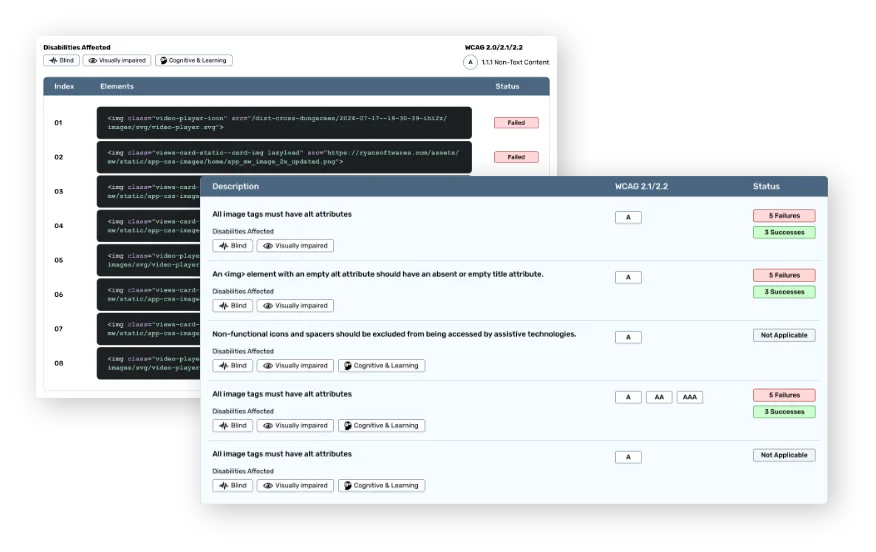Select the code block in row 05
This screenshot has height=552, width=876.
149,260
